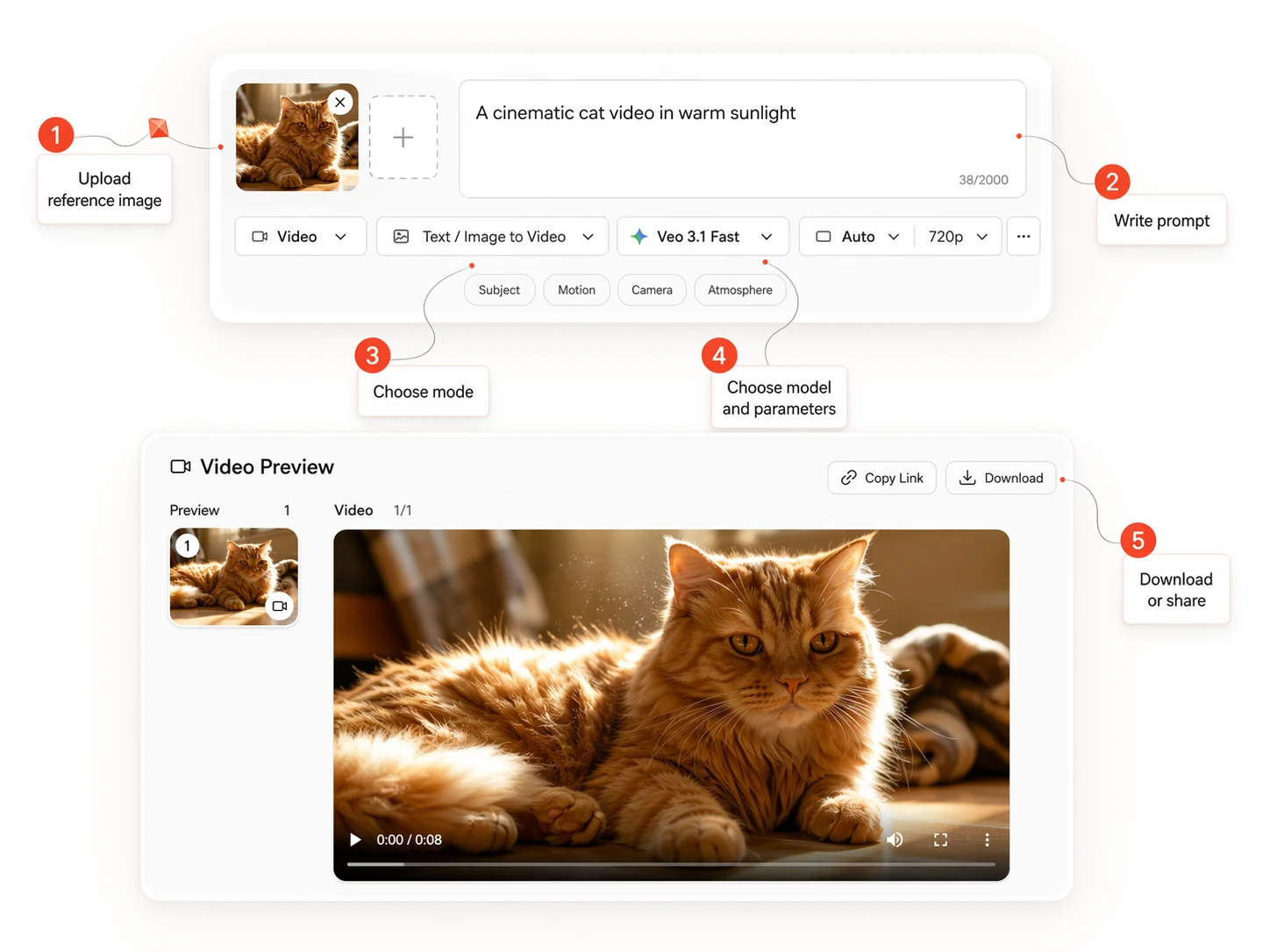Viewport: 1270px width, 952px height.
Task: Open the Video type dropdown
Action: [300, 237]
